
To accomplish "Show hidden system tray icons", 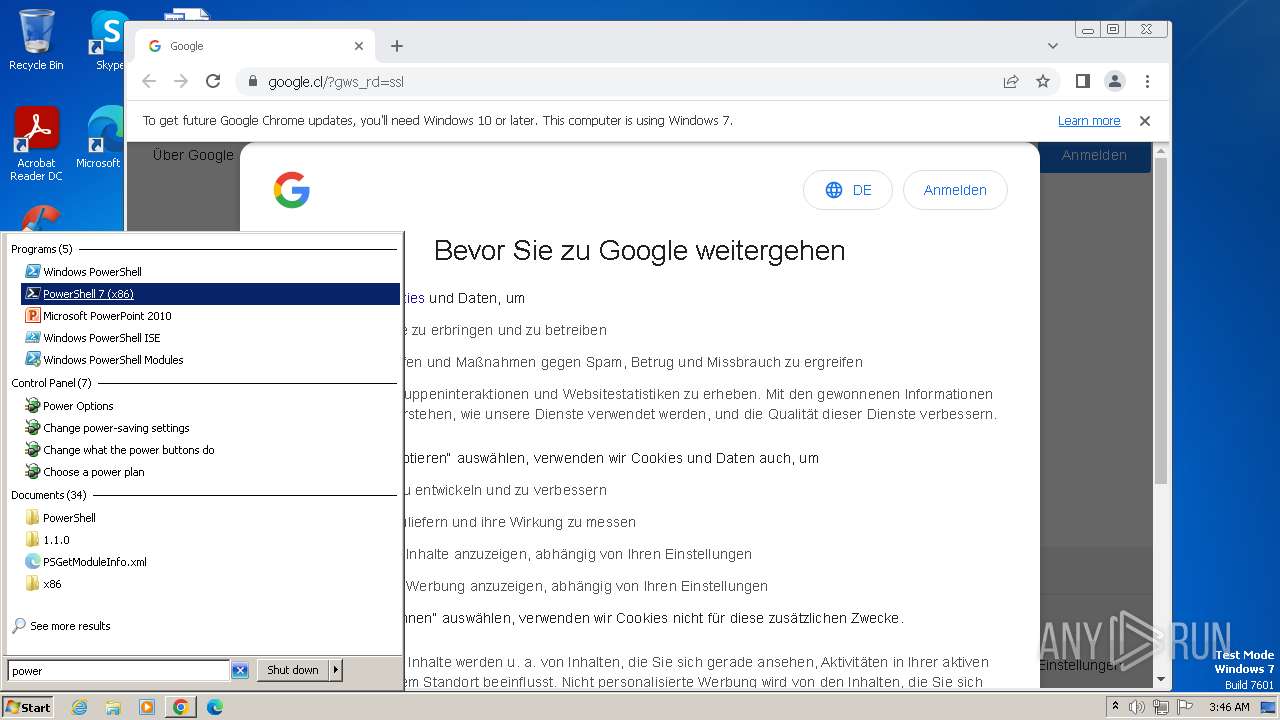I will [x=1115, y=707].
